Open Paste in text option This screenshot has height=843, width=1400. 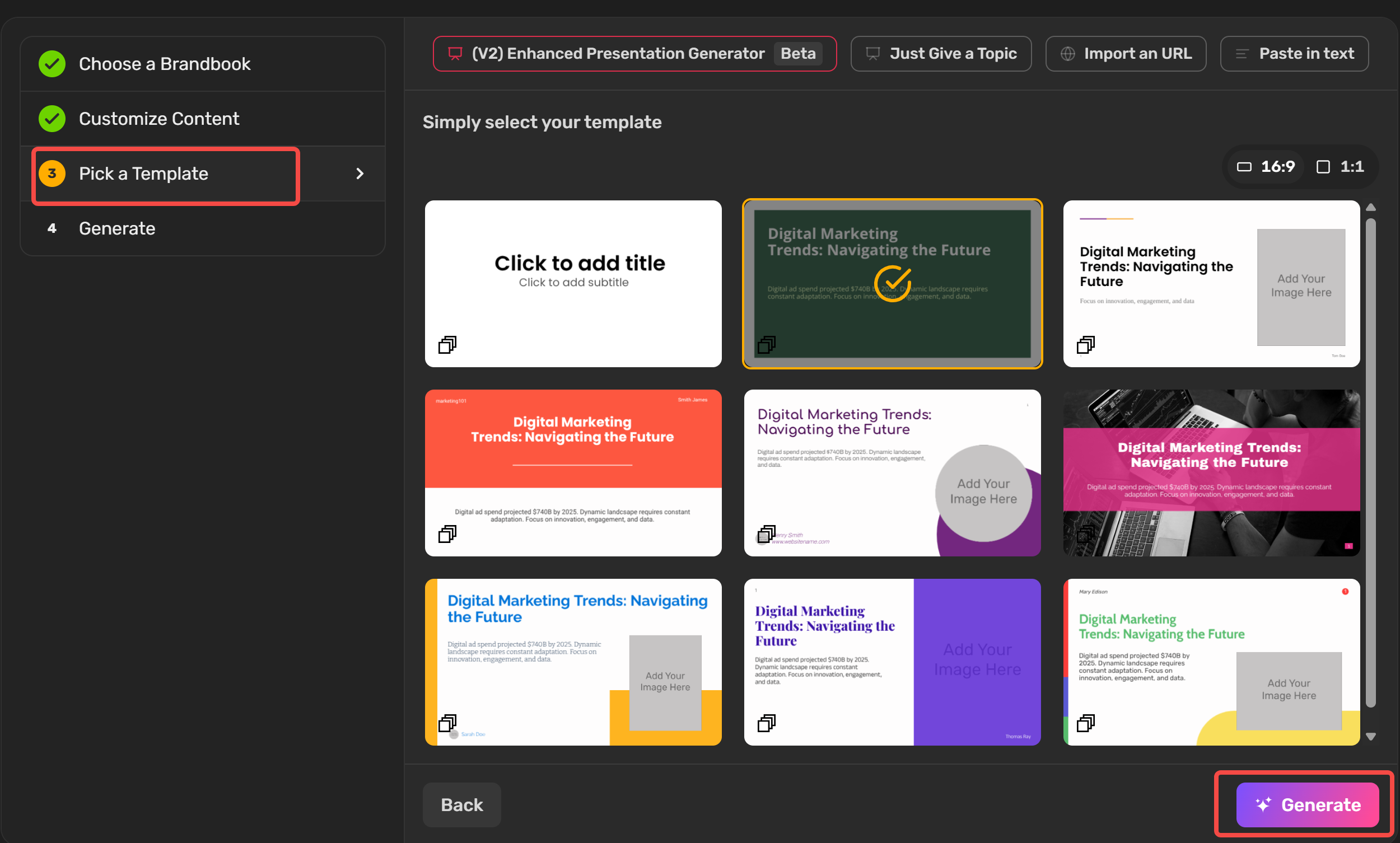[1294, 54]
